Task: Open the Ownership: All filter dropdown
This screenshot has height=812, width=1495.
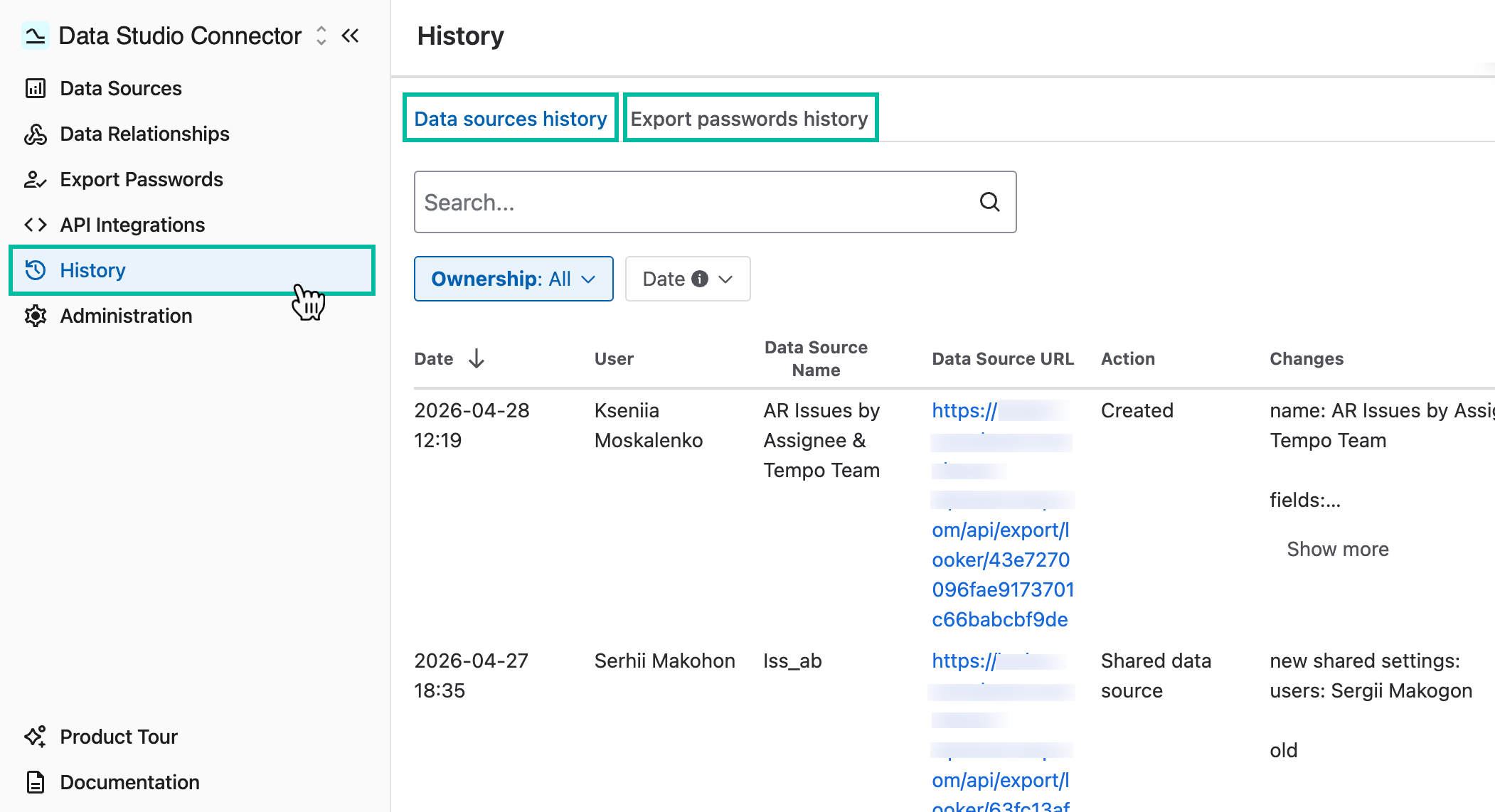Action: coord(514,279)
